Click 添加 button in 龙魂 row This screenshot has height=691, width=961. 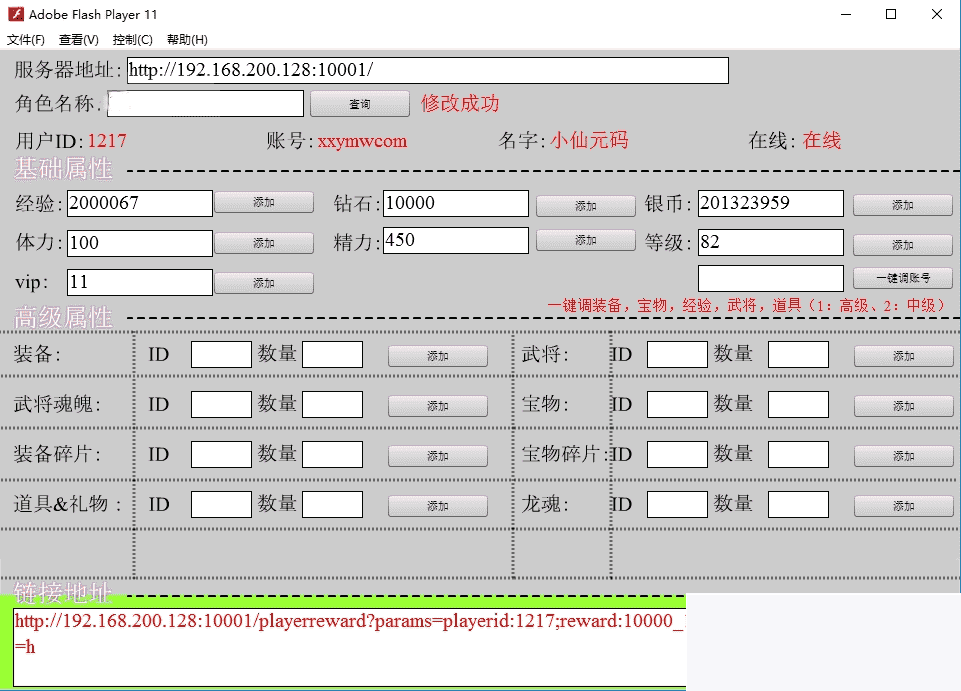[x=903, y=506]
